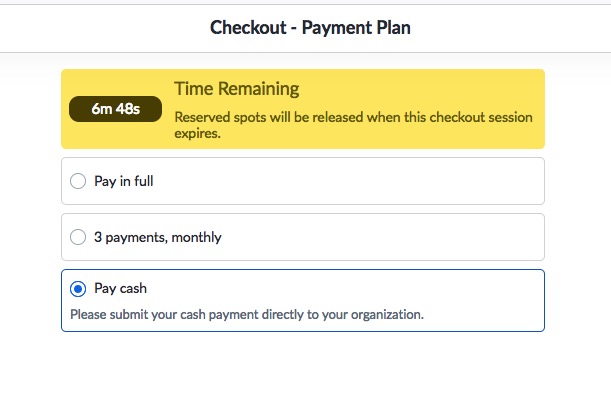Click empty space inside 3 payments card
Screen dimensions: 611x418
click(382, 237)
